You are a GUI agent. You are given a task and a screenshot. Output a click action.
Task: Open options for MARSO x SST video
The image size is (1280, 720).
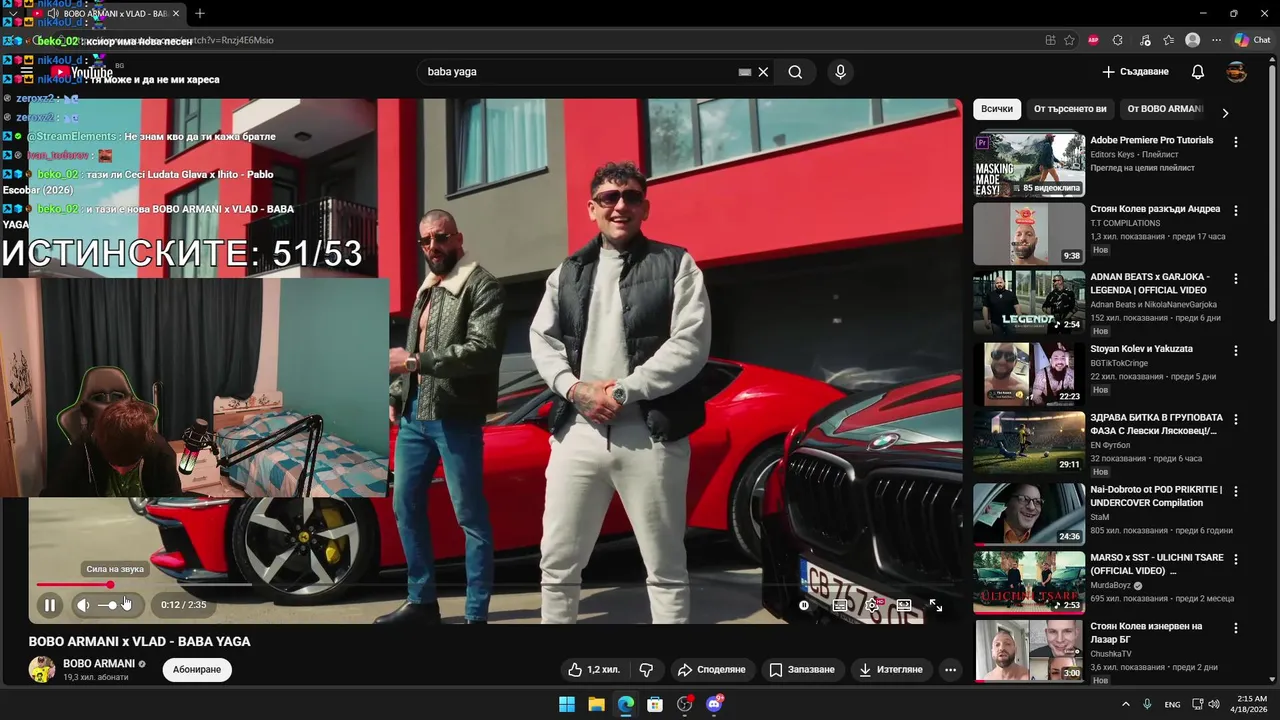tap(1236, 559)
